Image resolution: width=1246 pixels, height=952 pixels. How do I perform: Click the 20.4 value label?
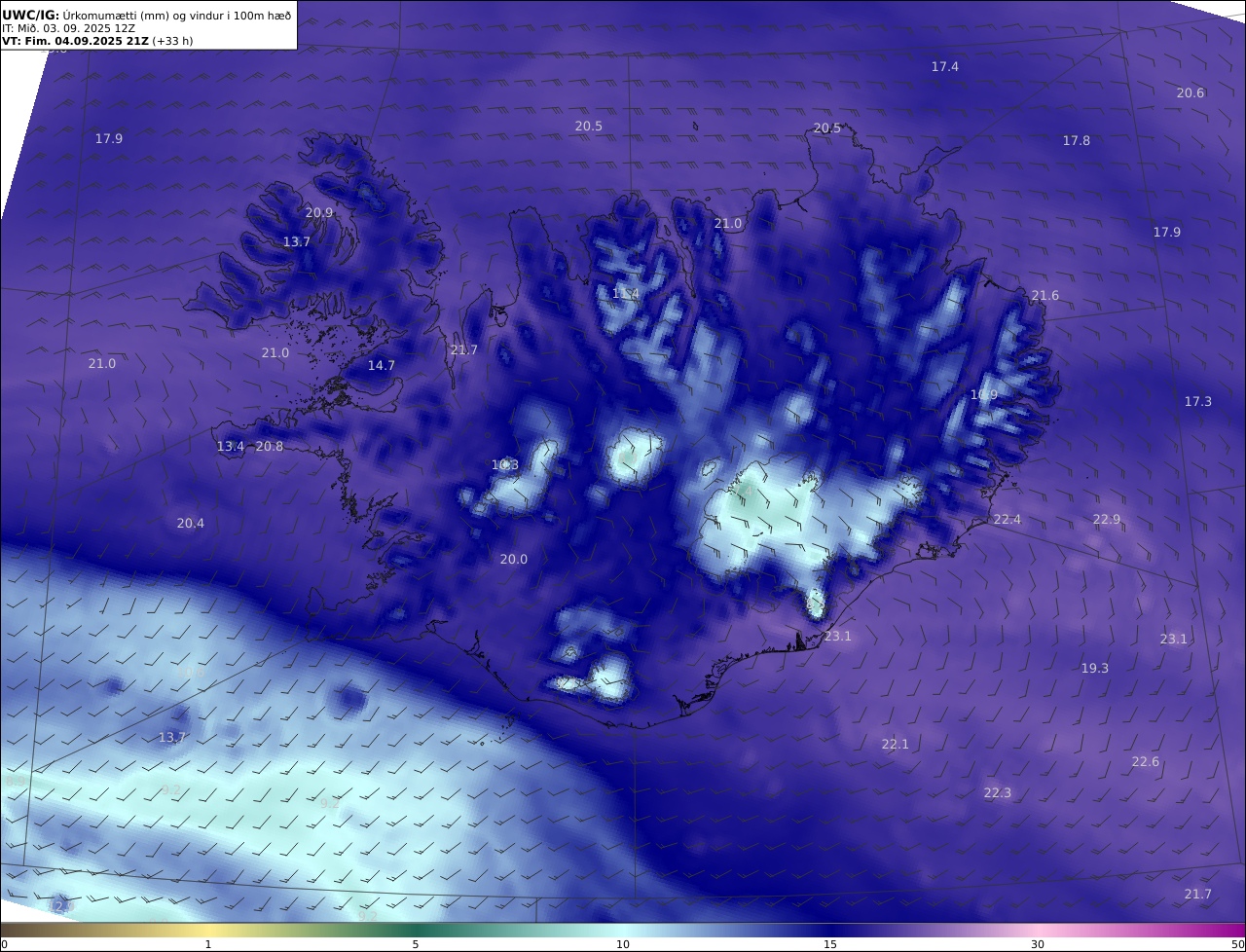[x=190, y=524]
